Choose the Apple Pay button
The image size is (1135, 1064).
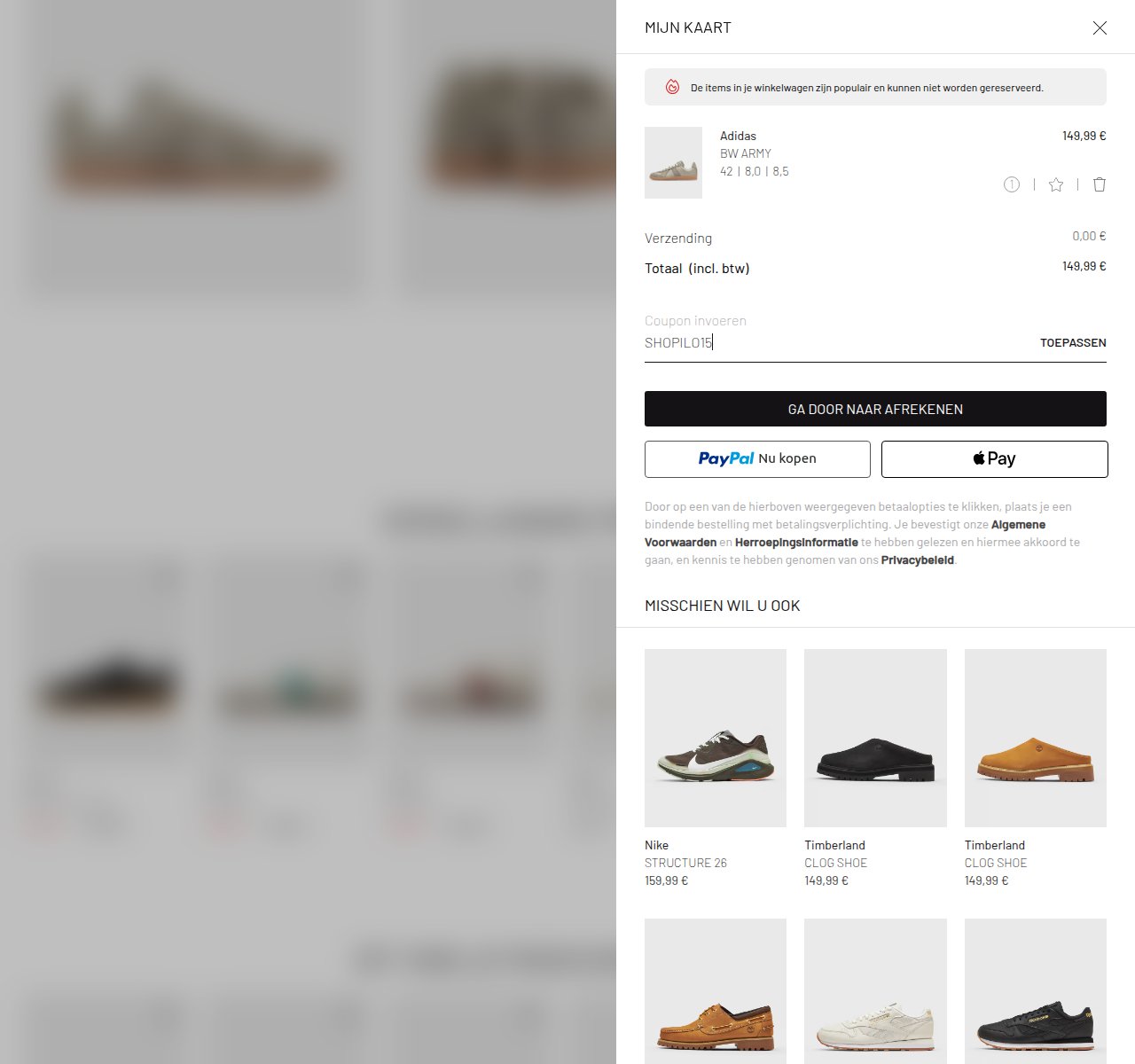pos(994,459)
